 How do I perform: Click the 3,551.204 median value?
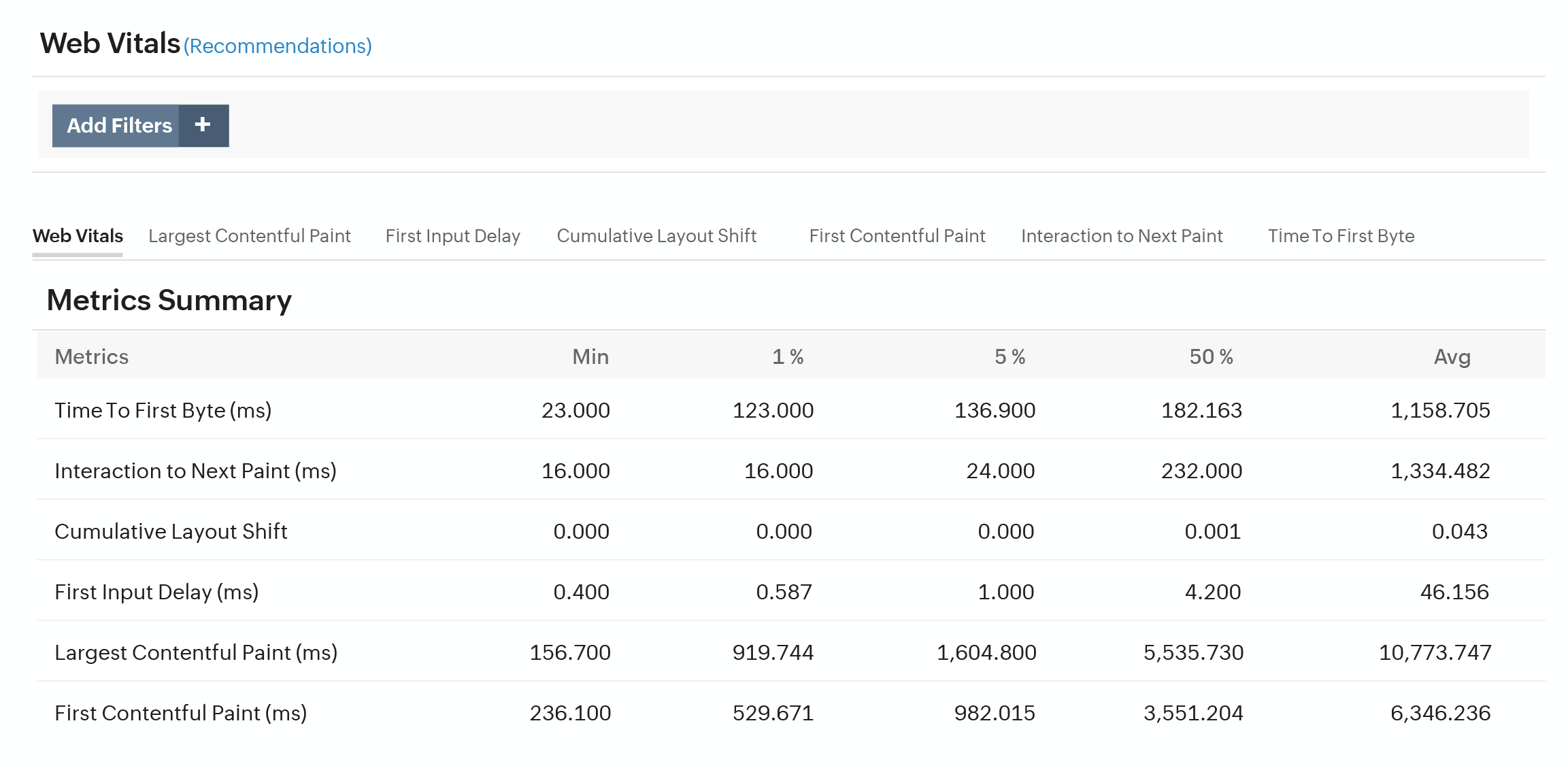click(1193, 713)
